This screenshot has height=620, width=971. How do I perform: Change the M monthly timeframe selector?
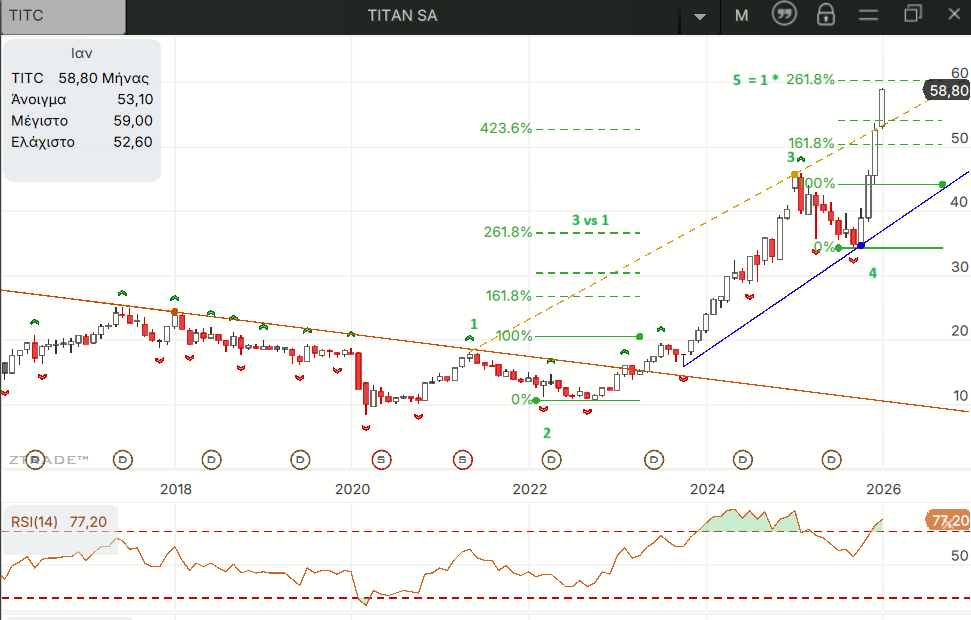(741, 15)
